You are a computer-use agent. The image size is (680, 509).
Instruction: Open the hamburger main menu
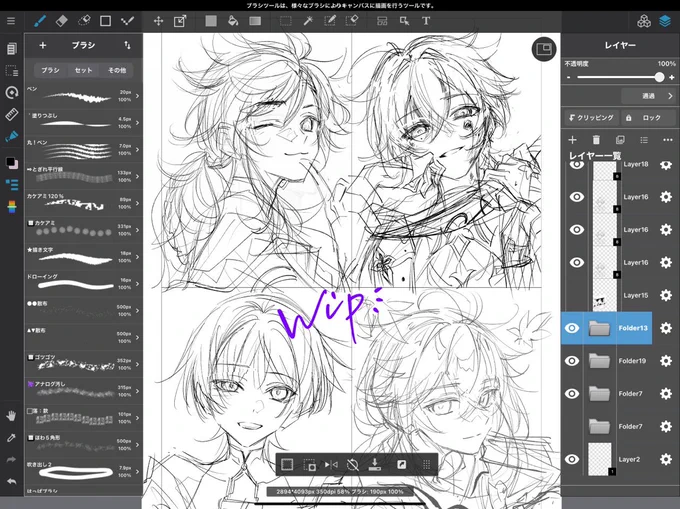11,21
